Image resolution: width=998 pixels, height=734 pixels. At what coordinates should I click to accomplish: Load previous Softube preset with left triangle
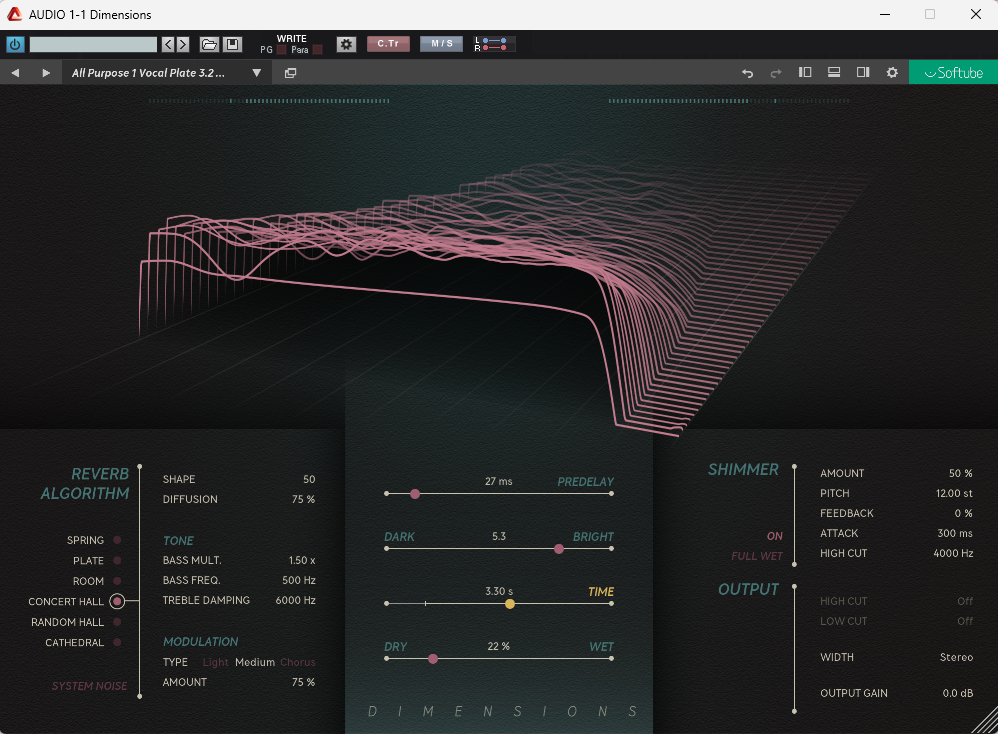15,73
